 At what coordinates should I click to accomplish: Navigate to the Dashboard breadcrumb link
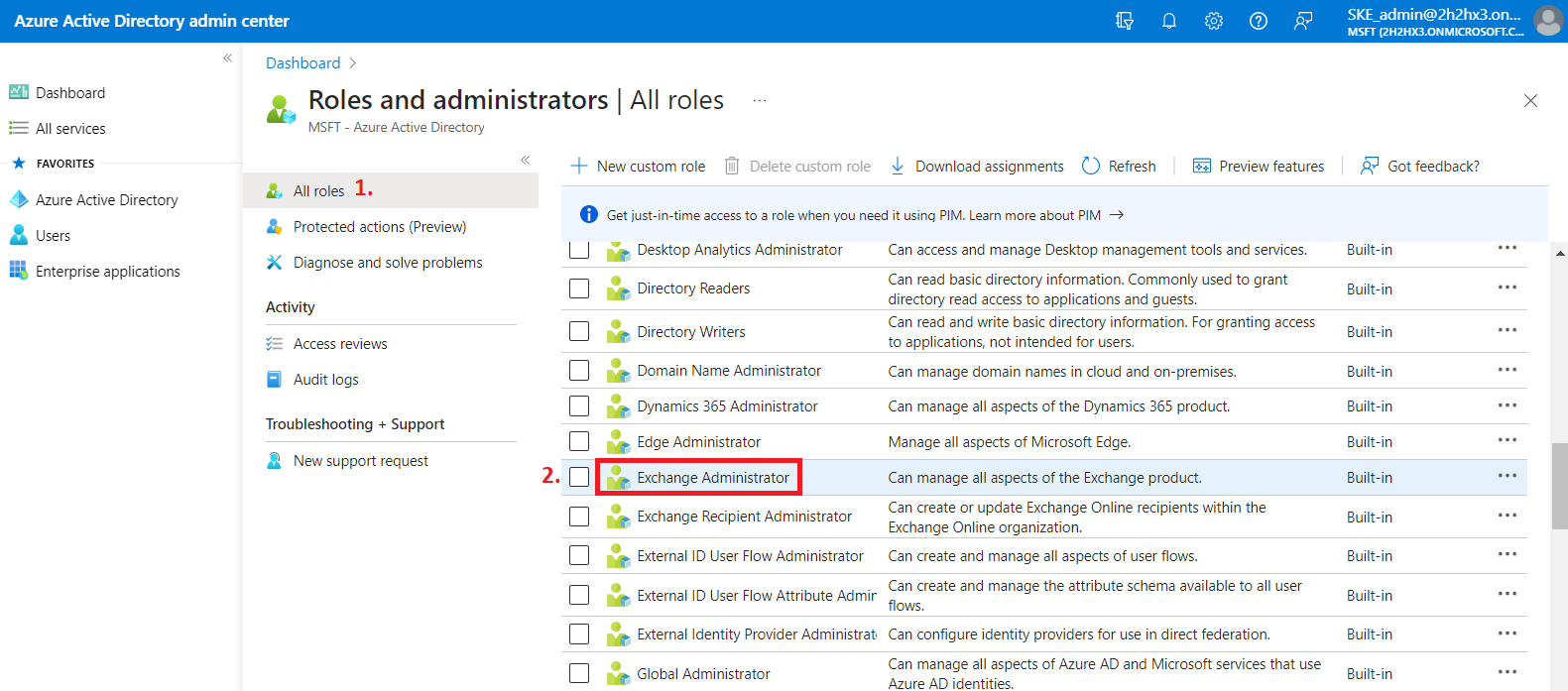tap(302, 62)
